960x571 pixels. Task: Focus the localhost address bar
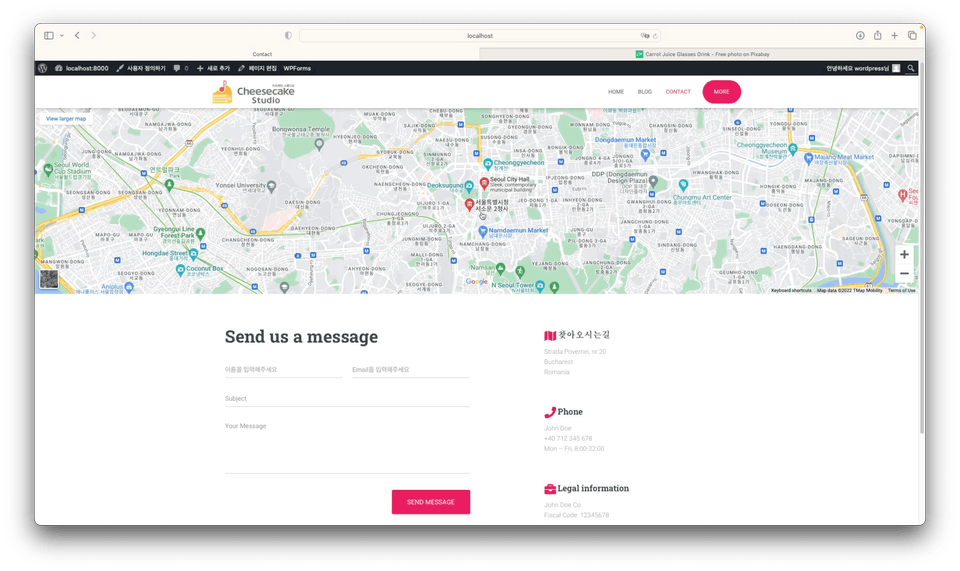tap(480, 35)
